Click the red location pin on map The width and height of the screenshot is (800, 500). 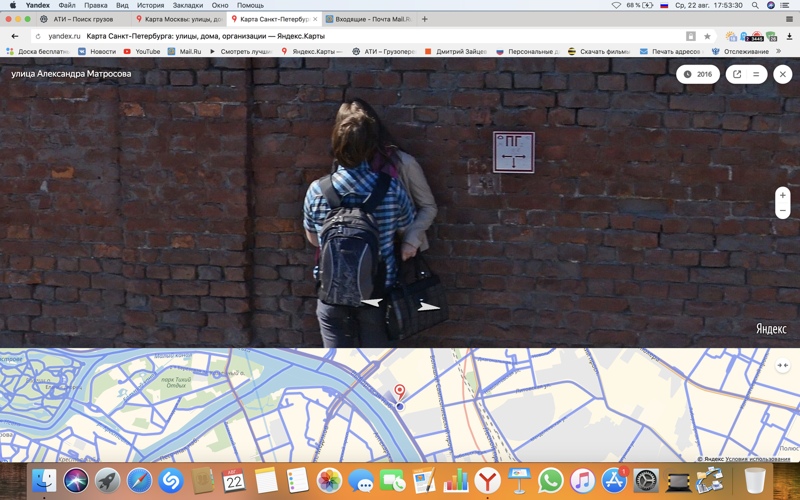pyautogui.click(x=400, y=391)
